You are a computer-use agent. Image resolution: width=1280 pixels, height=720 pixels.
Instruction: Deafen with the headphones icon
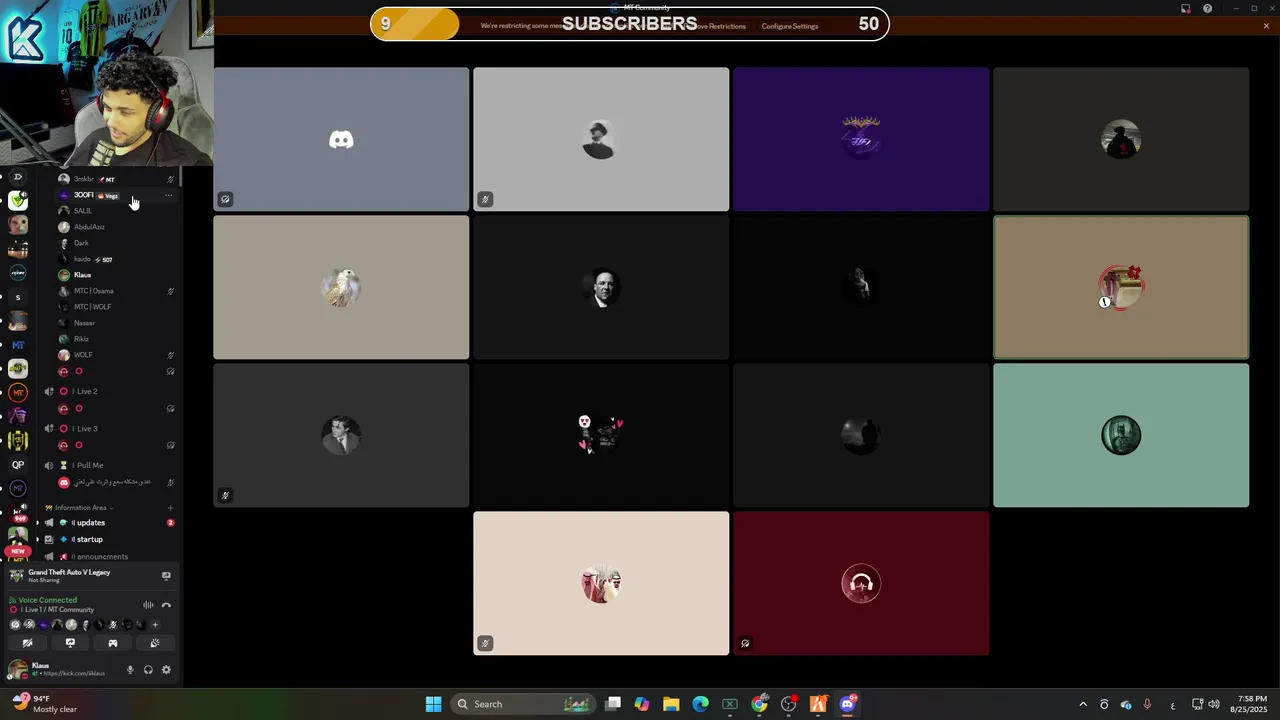point(148,670)
